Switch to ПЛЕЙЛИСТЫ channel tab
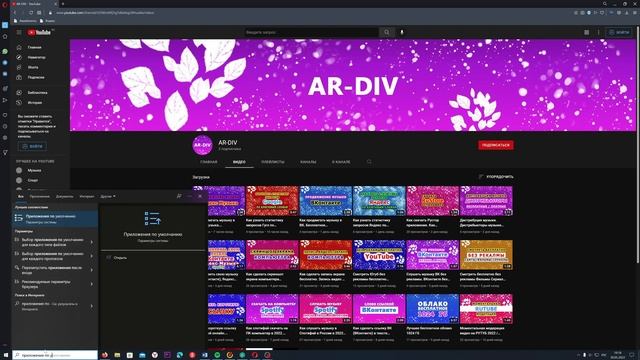Image resolution: width=640 pixels, height=360 pixels. (273, 162)
